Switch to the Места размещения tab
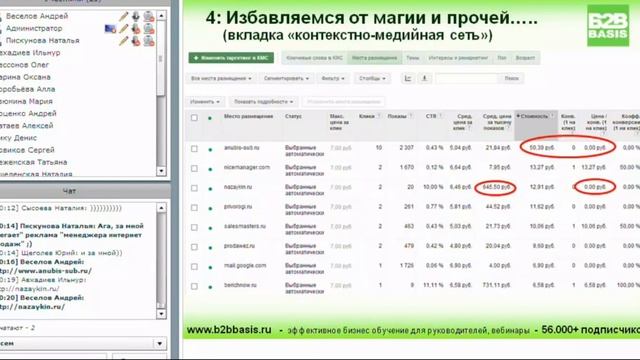The height and width of the screenshot is (360, 640). click(374, 58)
